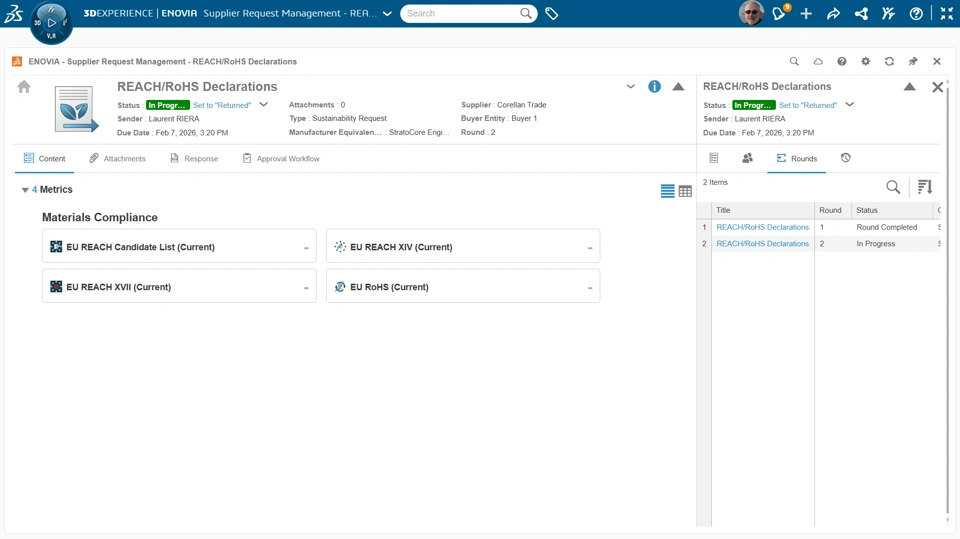Switch to the Response tab

[194, 159]
